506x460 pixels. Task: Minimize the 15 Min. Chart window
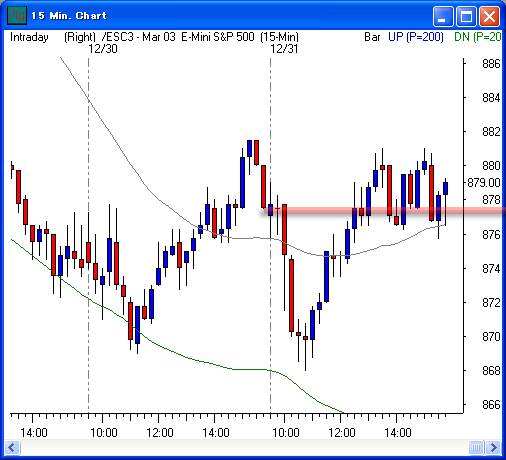point(442,16)
